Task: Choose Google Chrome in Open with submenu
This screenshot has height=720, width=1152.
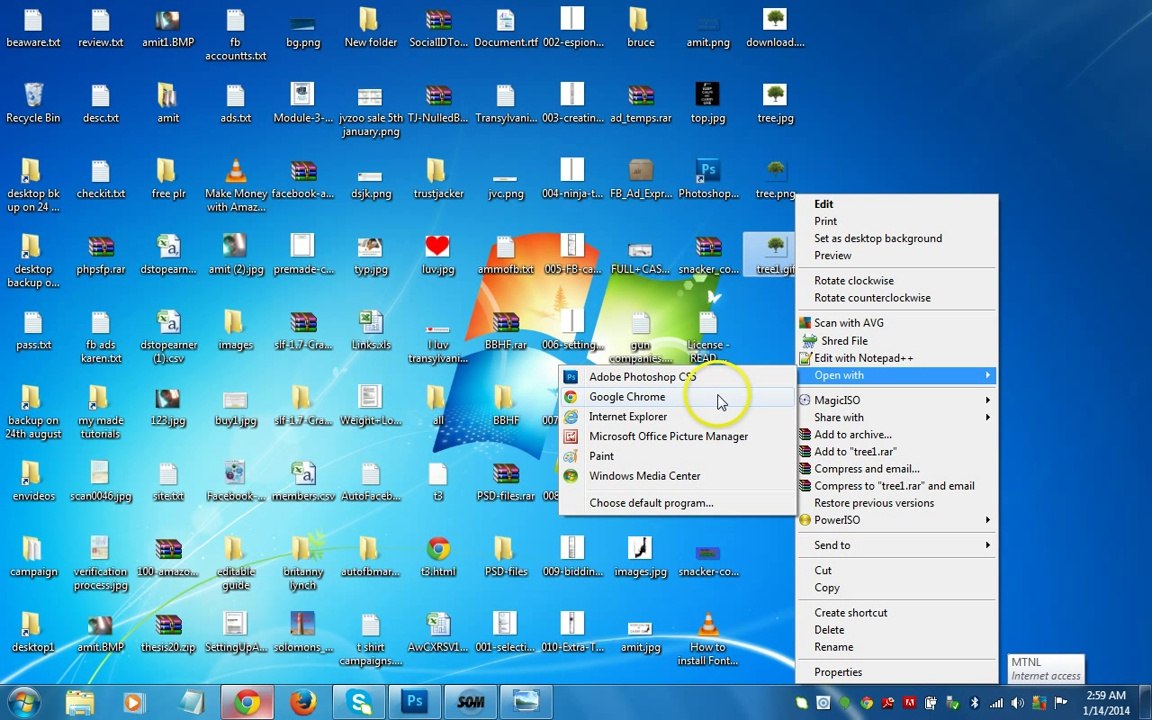Action: [627, 397]
